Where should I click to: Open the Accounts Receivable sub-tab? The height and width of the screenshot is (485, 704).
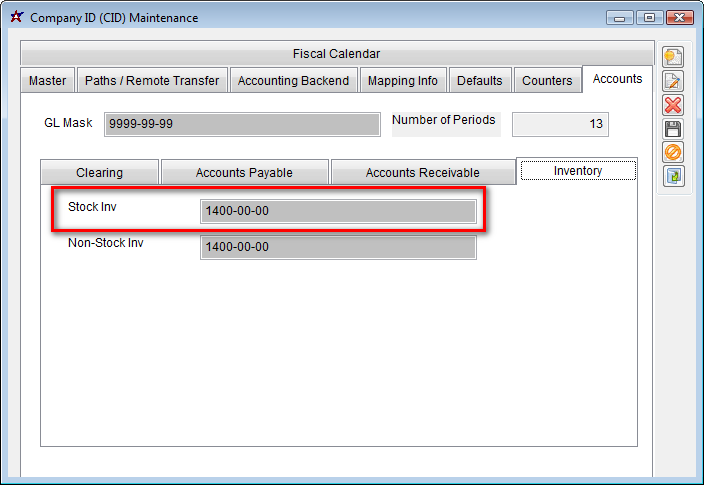click(x=422, y=173)
